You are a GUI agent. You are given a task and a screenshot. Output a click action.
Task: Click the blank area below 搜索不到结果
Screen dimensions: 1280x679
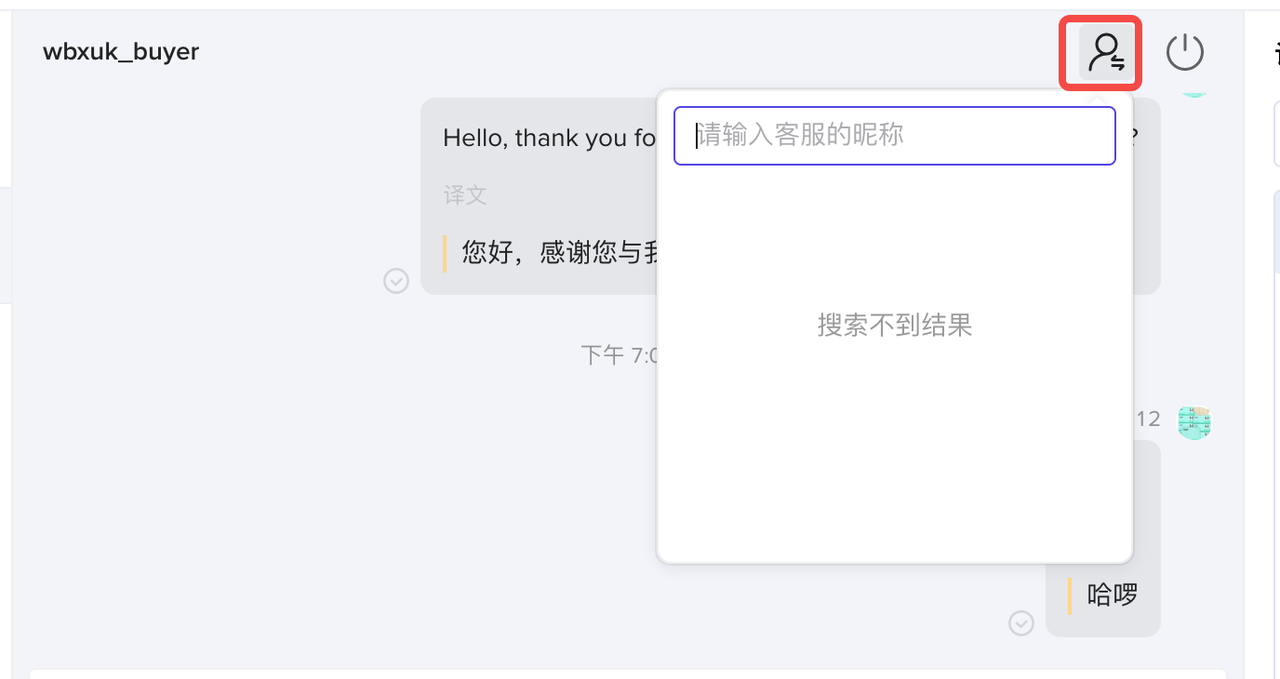(x=894, y=450)
